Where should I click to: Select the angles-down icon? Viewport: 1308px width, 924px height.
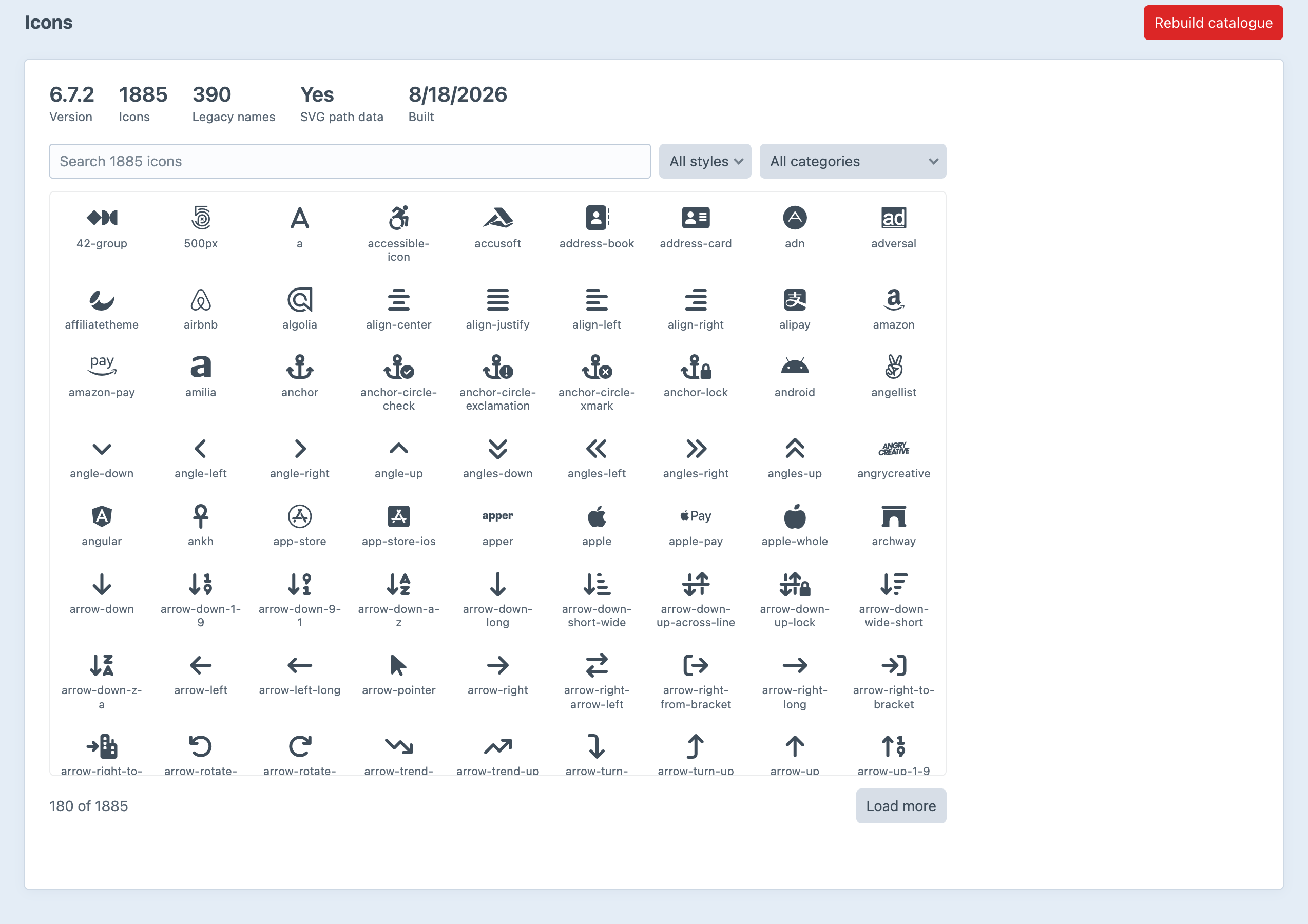(x=497, y=449)
